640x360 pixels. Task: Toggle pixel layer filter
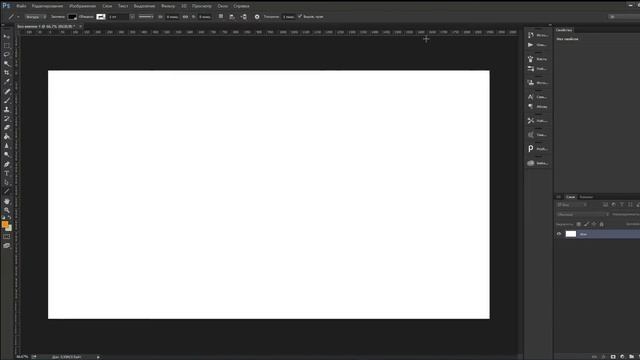[605, 204]
